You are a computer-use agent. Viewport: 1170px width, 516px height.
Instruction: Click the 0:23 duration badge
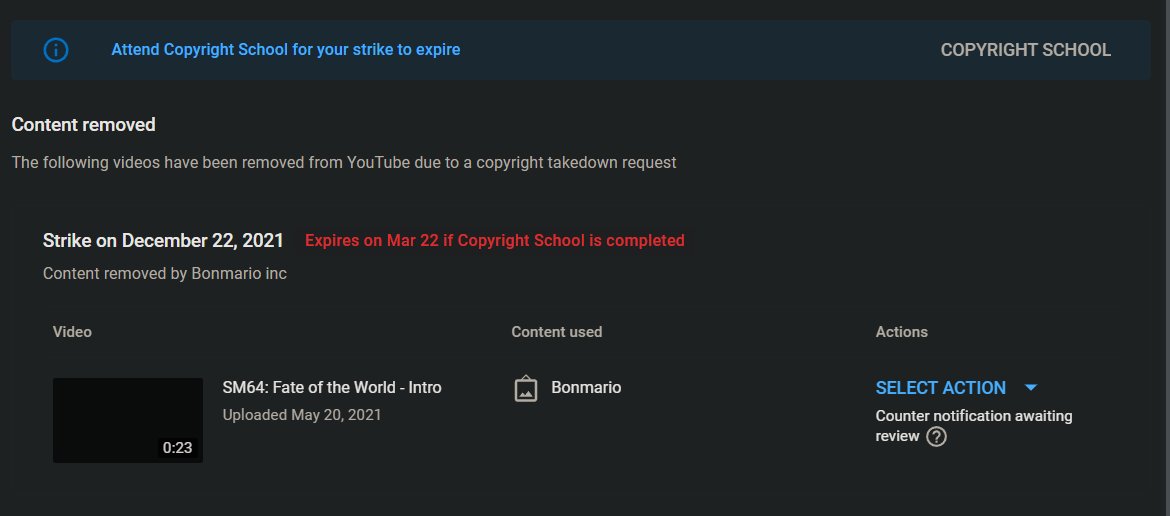pos(178,447)
